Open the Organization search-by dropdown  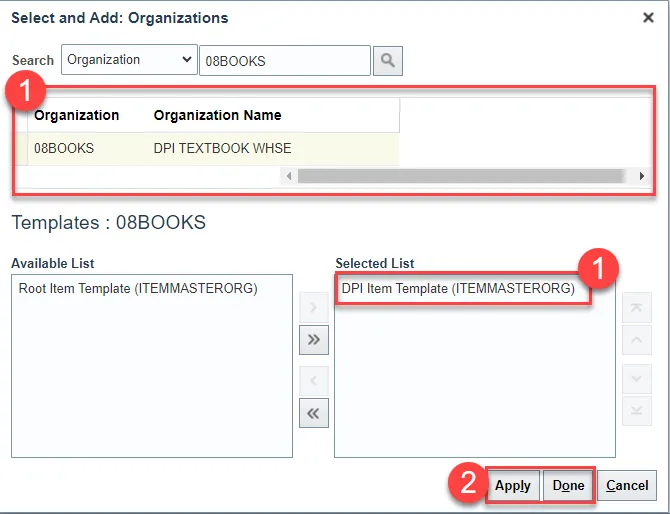tap(129, 59)
